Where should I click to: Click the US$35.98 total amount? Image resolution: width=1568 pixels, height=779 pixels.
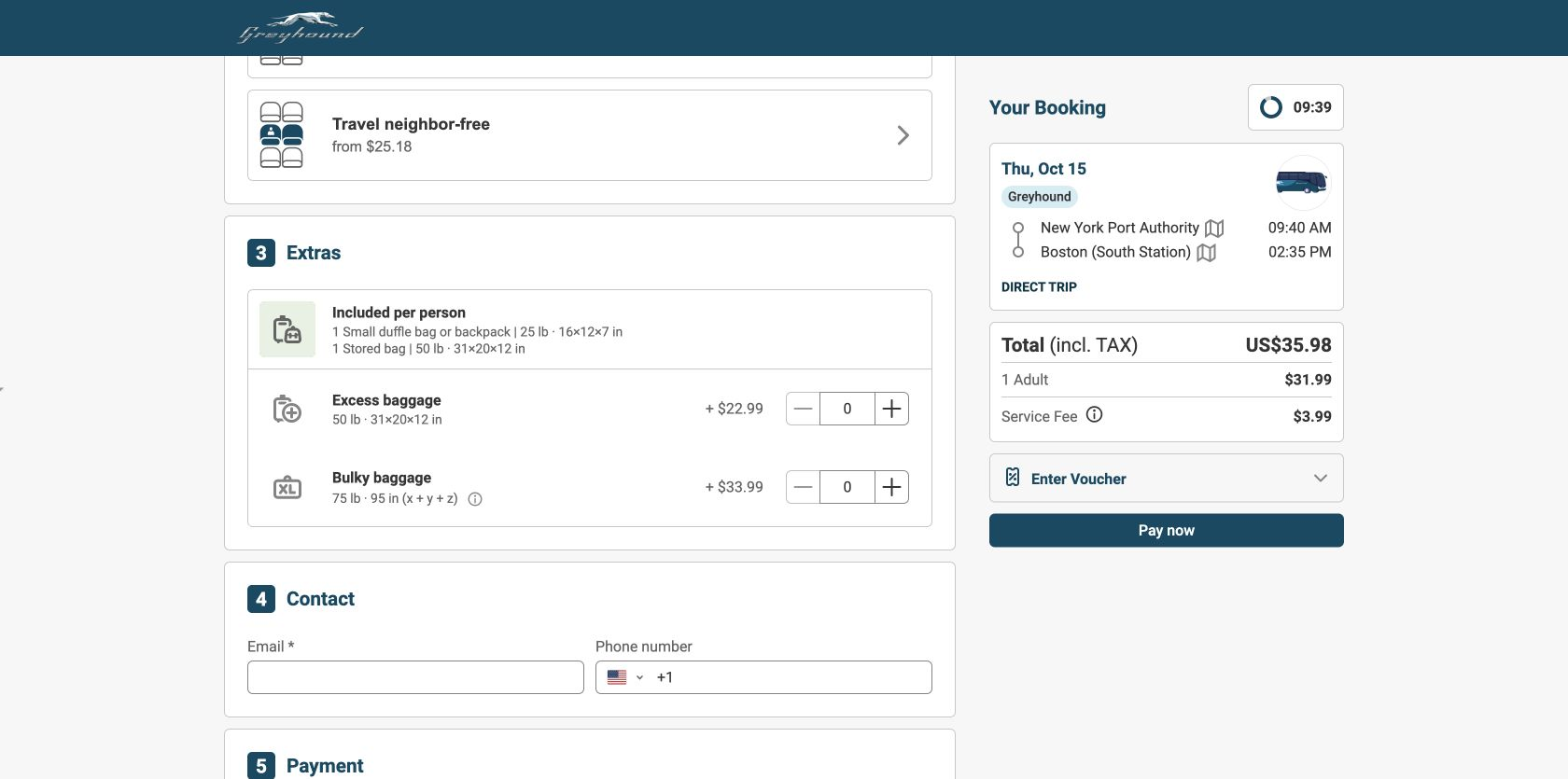(x=1288, y=345)
